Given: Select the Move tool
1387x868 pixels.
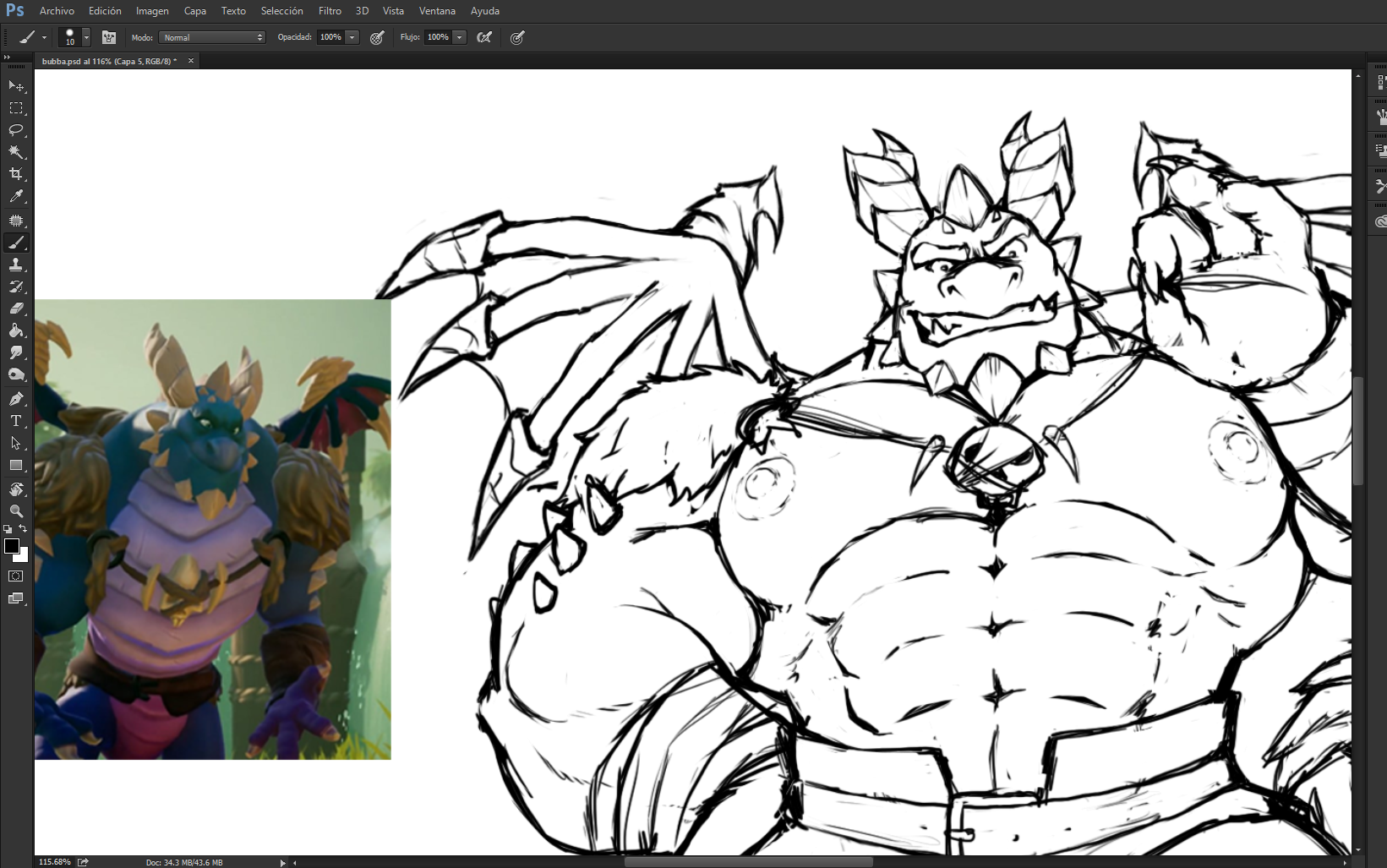Looking at the screenshot, I should coord(16,86).
